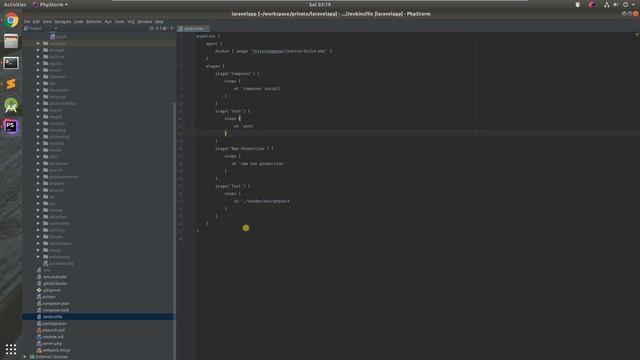Open the Code menu
640x360 pixels.
pos(78,22)
